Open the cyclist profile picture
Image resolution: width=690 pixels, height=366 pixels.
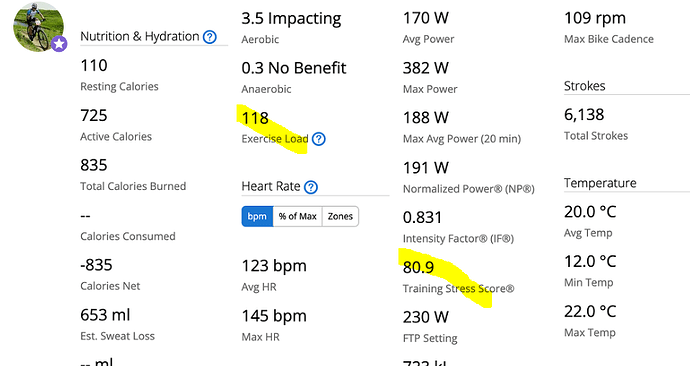point(38,27)
